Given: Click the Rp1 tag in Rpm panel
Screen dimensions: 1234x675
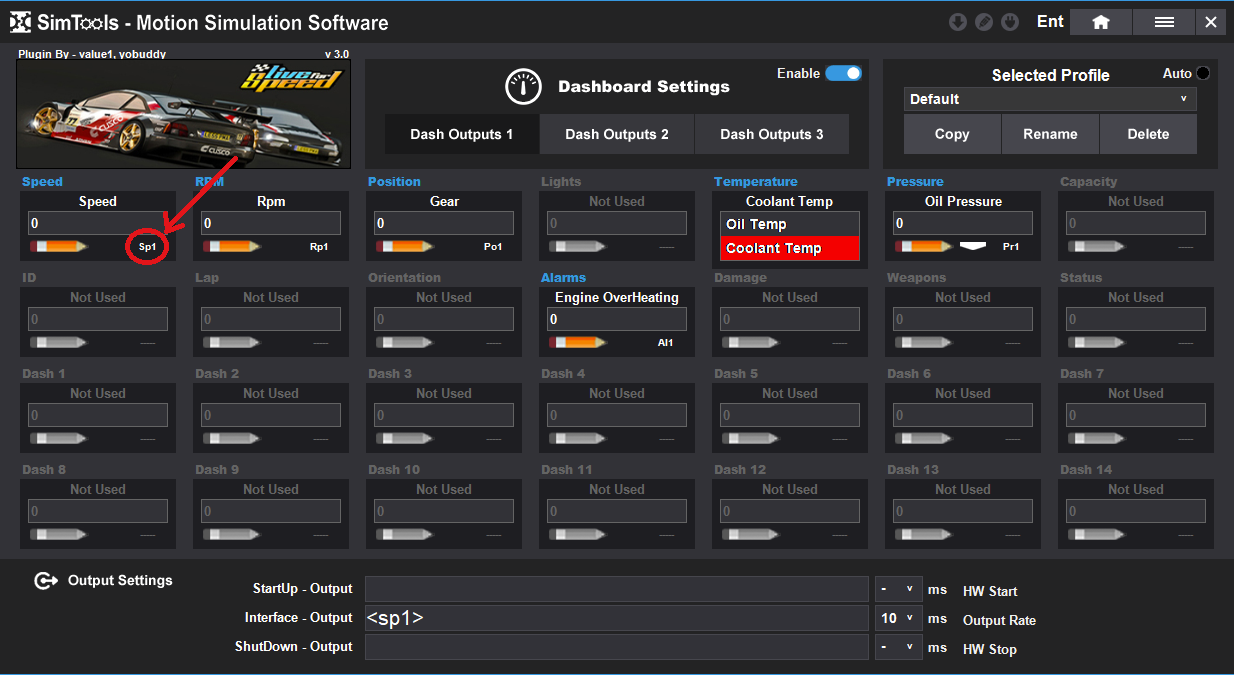Looking at the screenshot, I should 319,246.
